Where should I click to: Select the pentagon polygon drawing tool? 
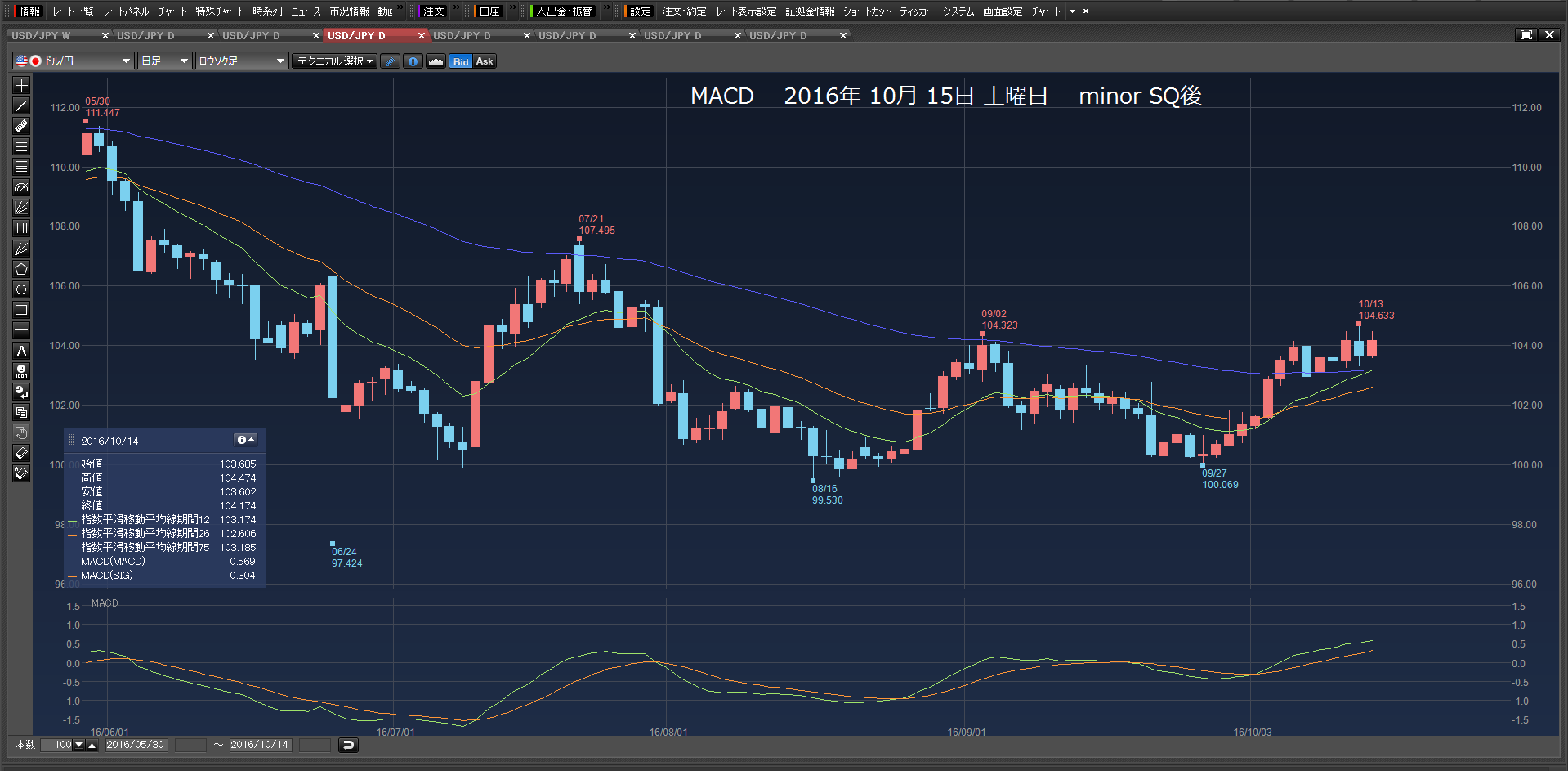click(x=21, y=269)
